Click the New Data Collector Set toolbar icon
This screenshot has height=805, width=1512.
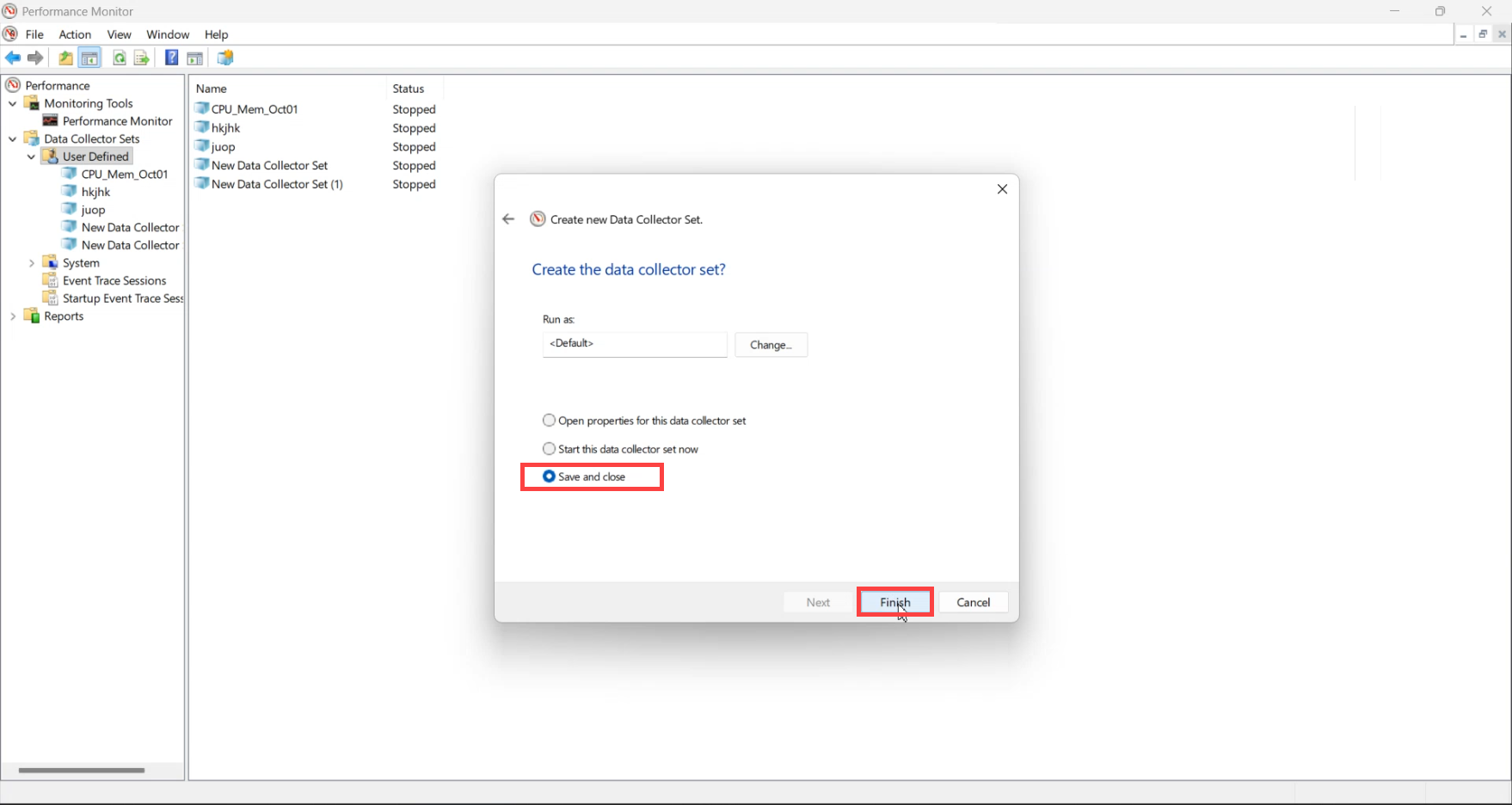tap(225, 58)
